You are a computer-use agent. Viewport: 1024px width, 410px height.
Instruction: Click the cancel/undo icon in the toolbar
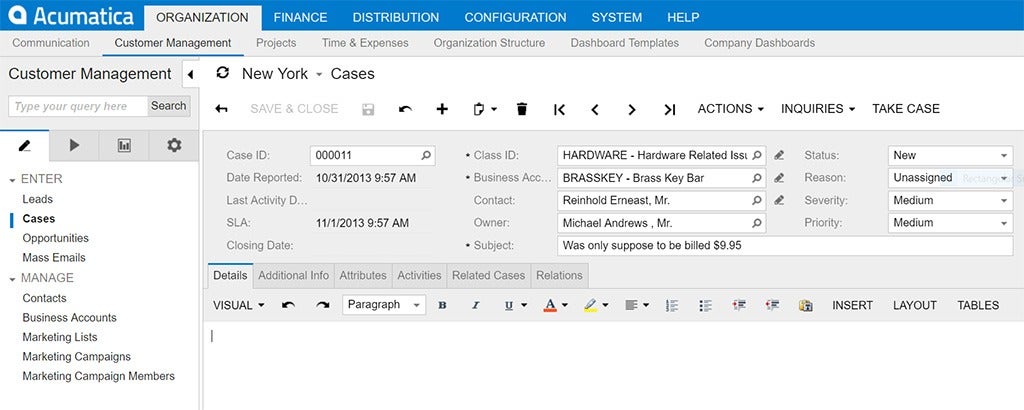pos(406,109)
